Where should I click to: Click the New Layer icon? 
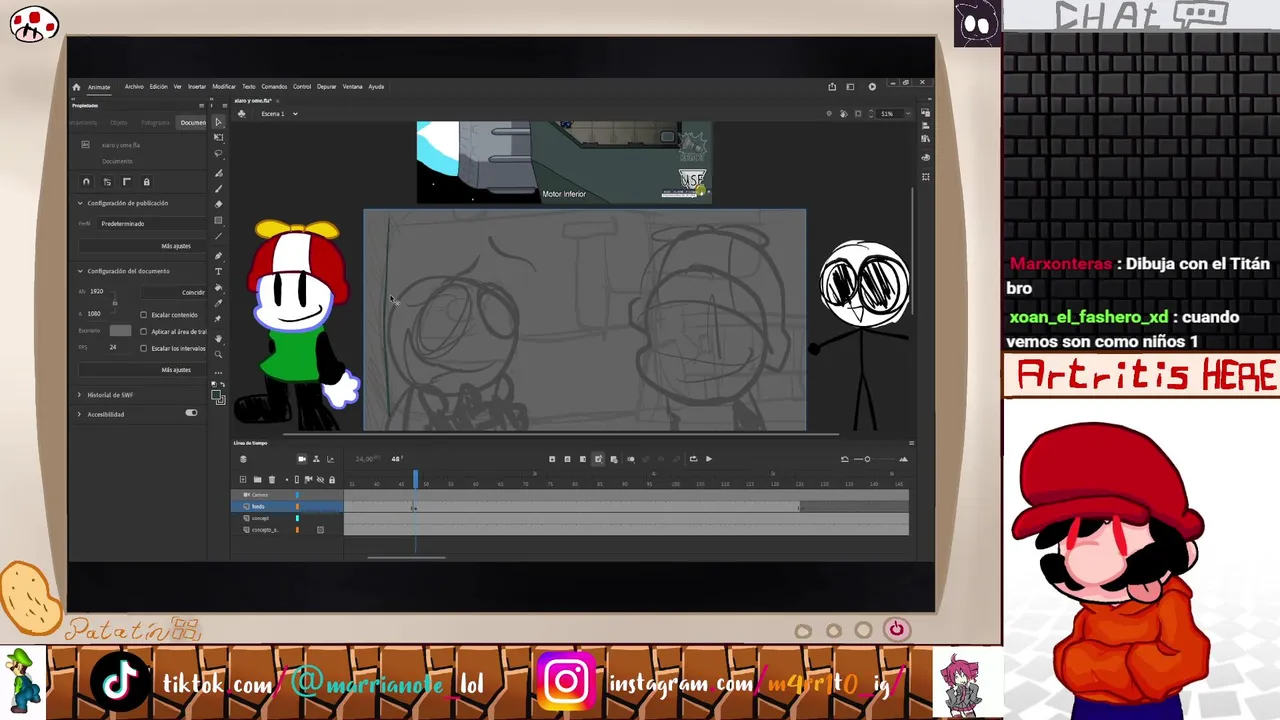tap(243, 480)
